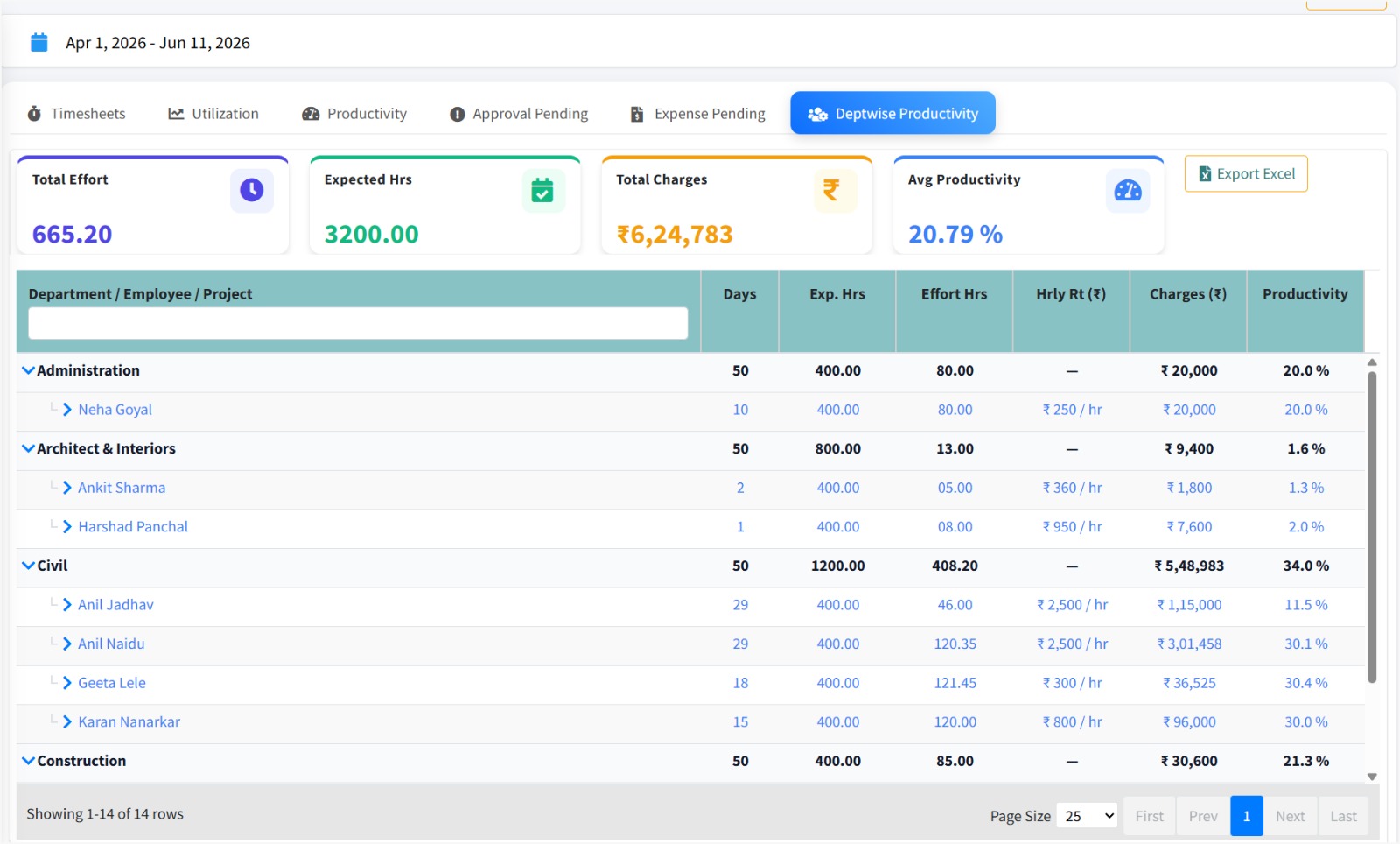The height and width of the screenshot is (844, 1400).
Task: Open the Utilization tab
Action: (x=213, y=114)
